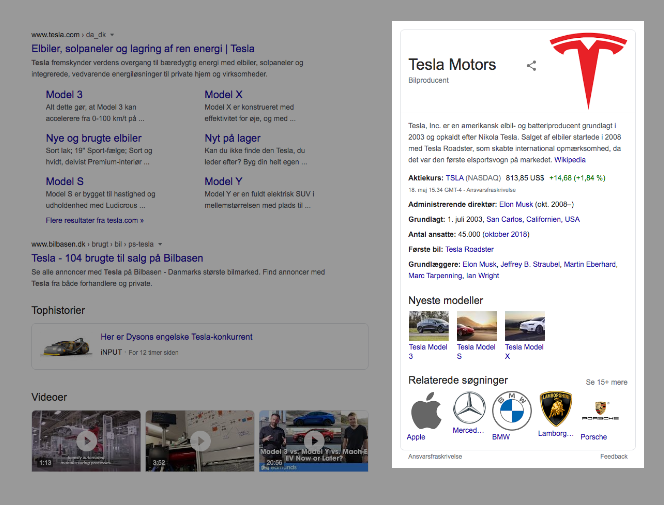664x505 pixels.
Task: Open Nyt på lager sitelink
Action: pyautogui.click(x=232, y=138)
